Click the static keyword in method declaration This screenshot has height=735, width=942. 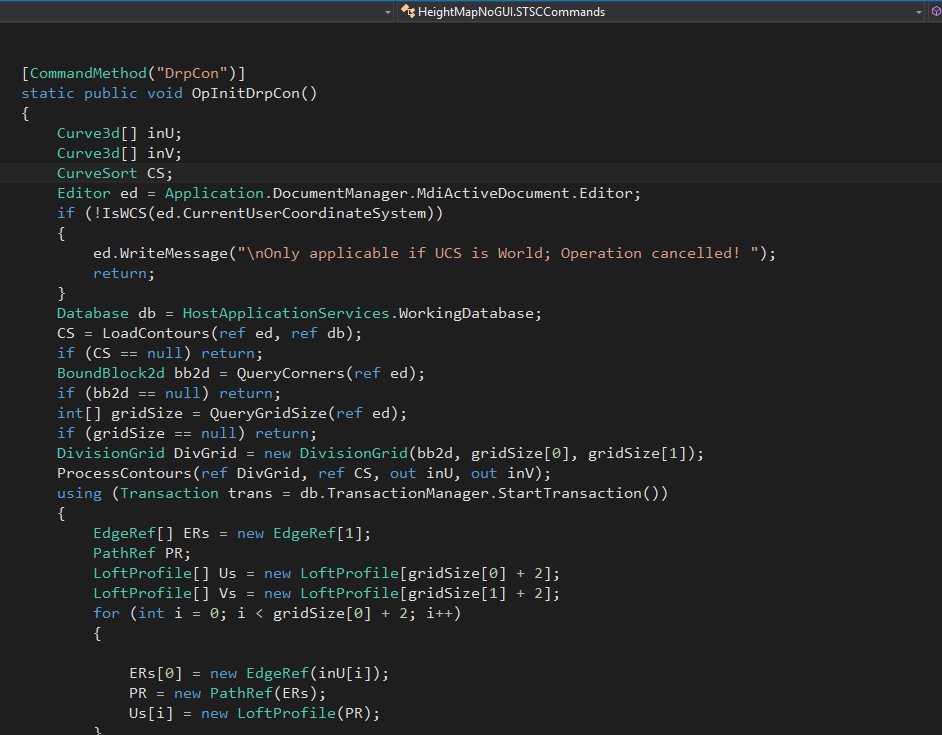pyautogui.click(x=48, y=93)
